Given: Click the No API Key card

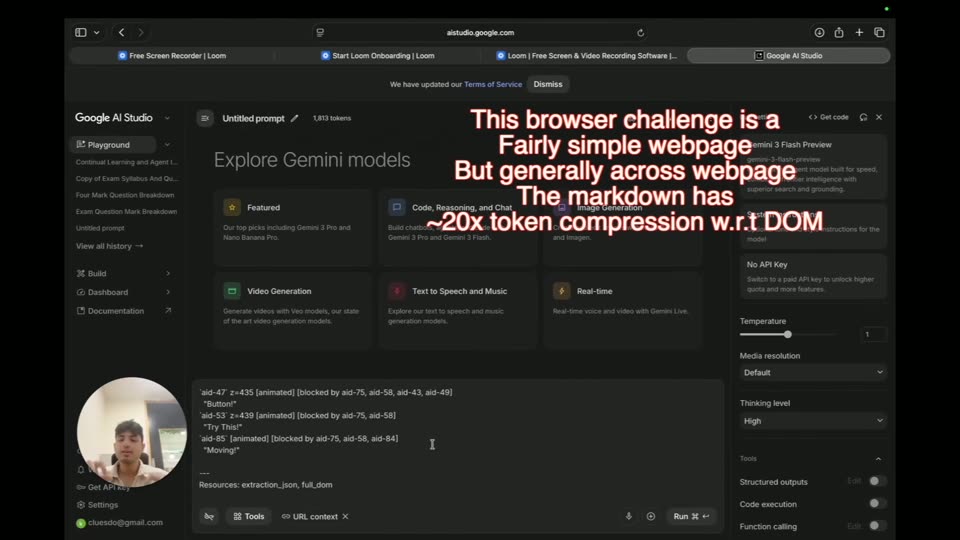Looking at the screenshot, I should click(x=813, y=276).
